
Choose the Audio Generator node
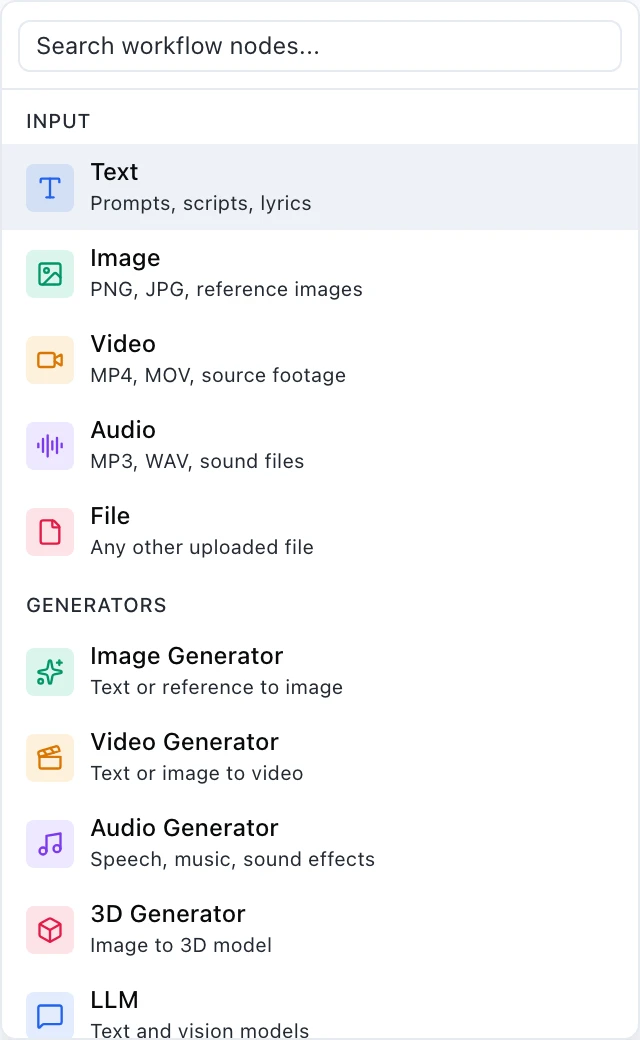[x=320, y=844]
